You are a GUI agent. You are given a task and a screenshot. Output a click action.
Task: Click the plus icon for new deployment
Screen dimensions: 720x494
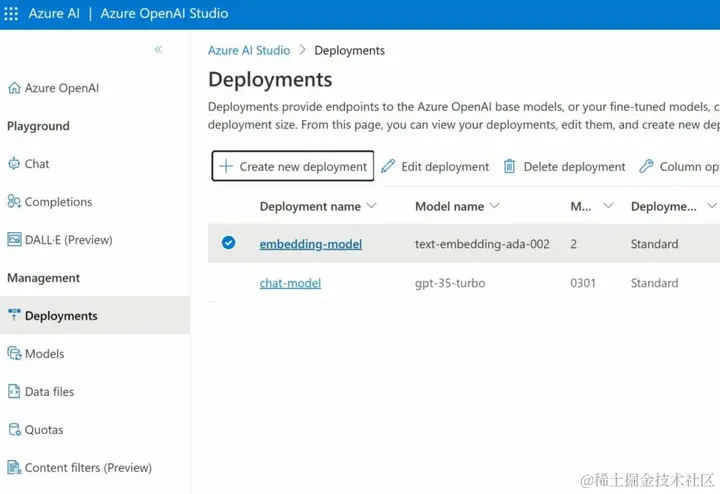226,166
